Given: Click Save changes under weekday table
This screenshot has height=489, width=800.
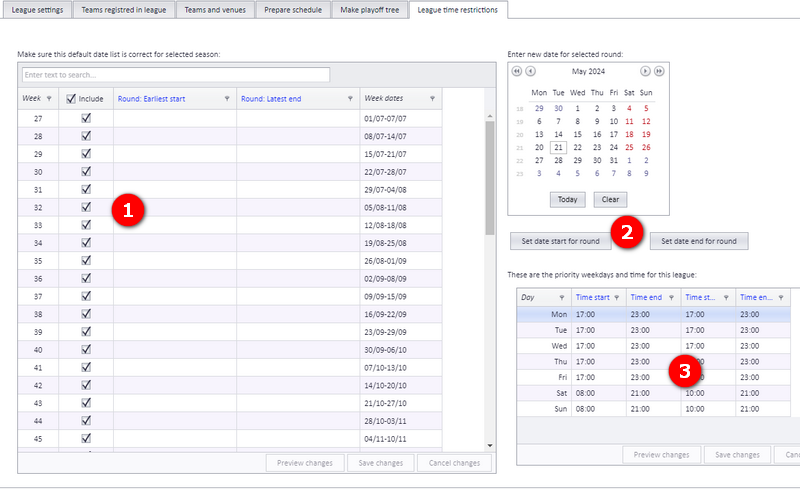Looking at the screenshot, I should 737,454.
